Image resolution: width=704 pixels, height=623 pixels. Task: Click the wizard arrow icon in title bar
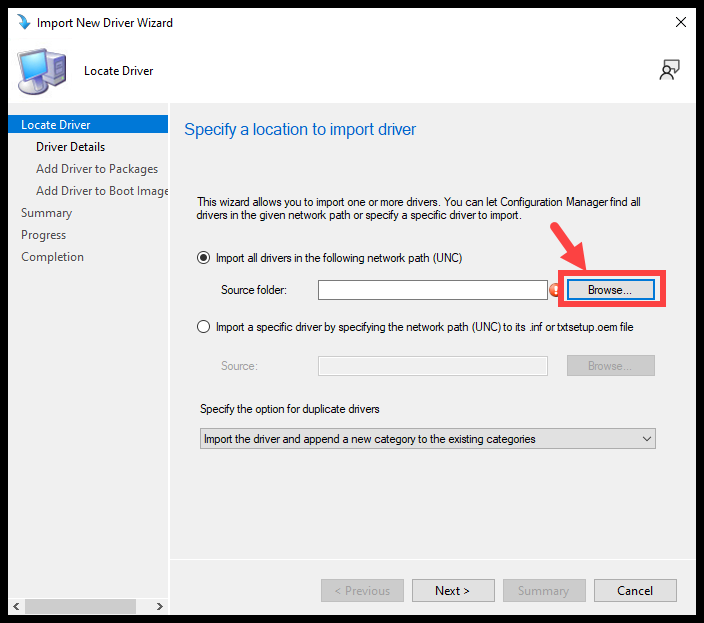point(23,22)
